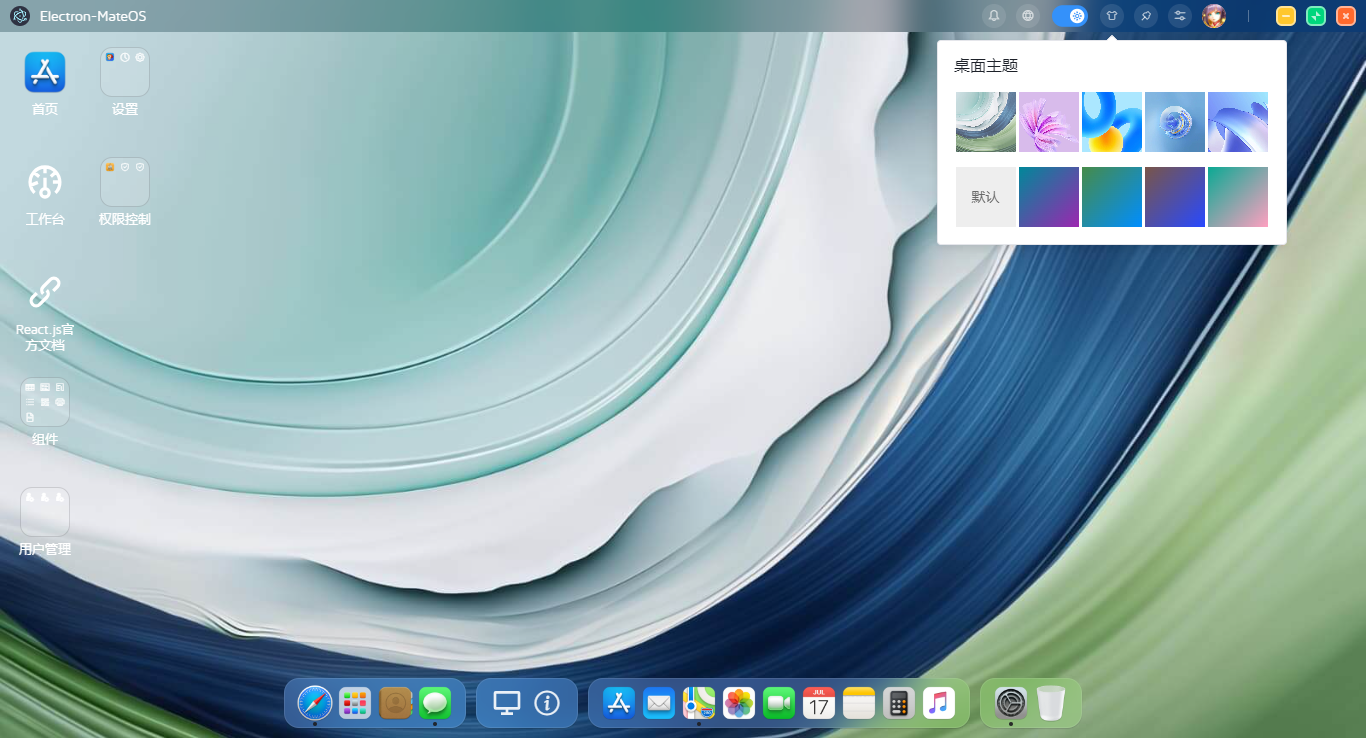Open the Calendar showing July 17
1366x738 pixels.
pos(818,703)
